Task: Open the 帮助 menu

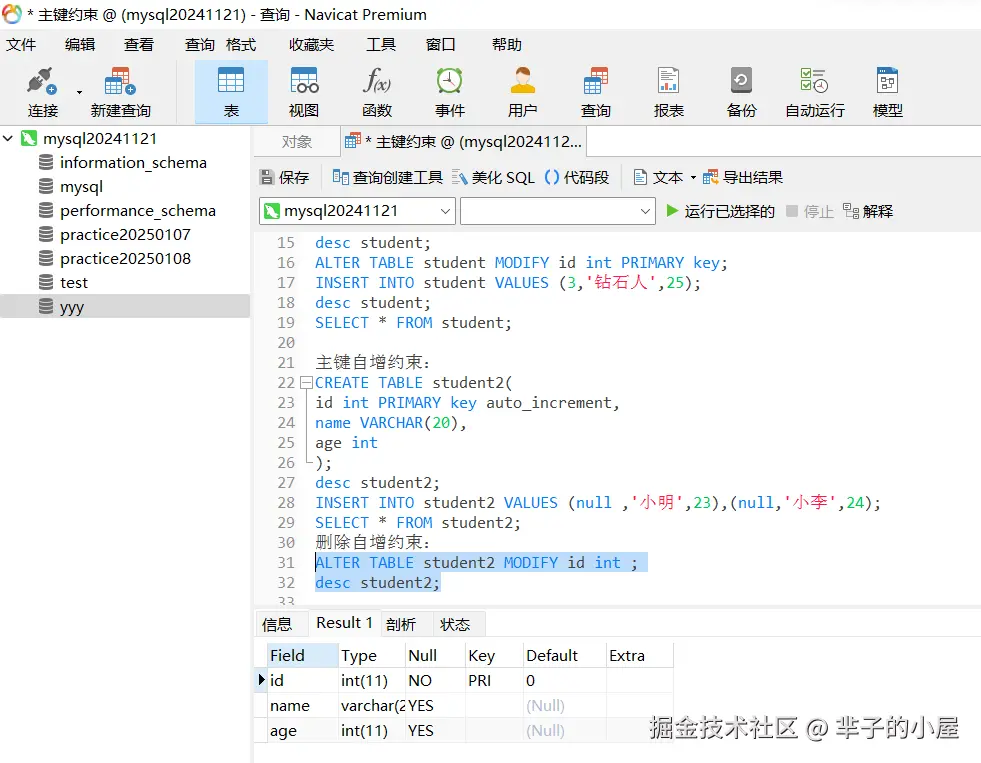Action: 507,44
